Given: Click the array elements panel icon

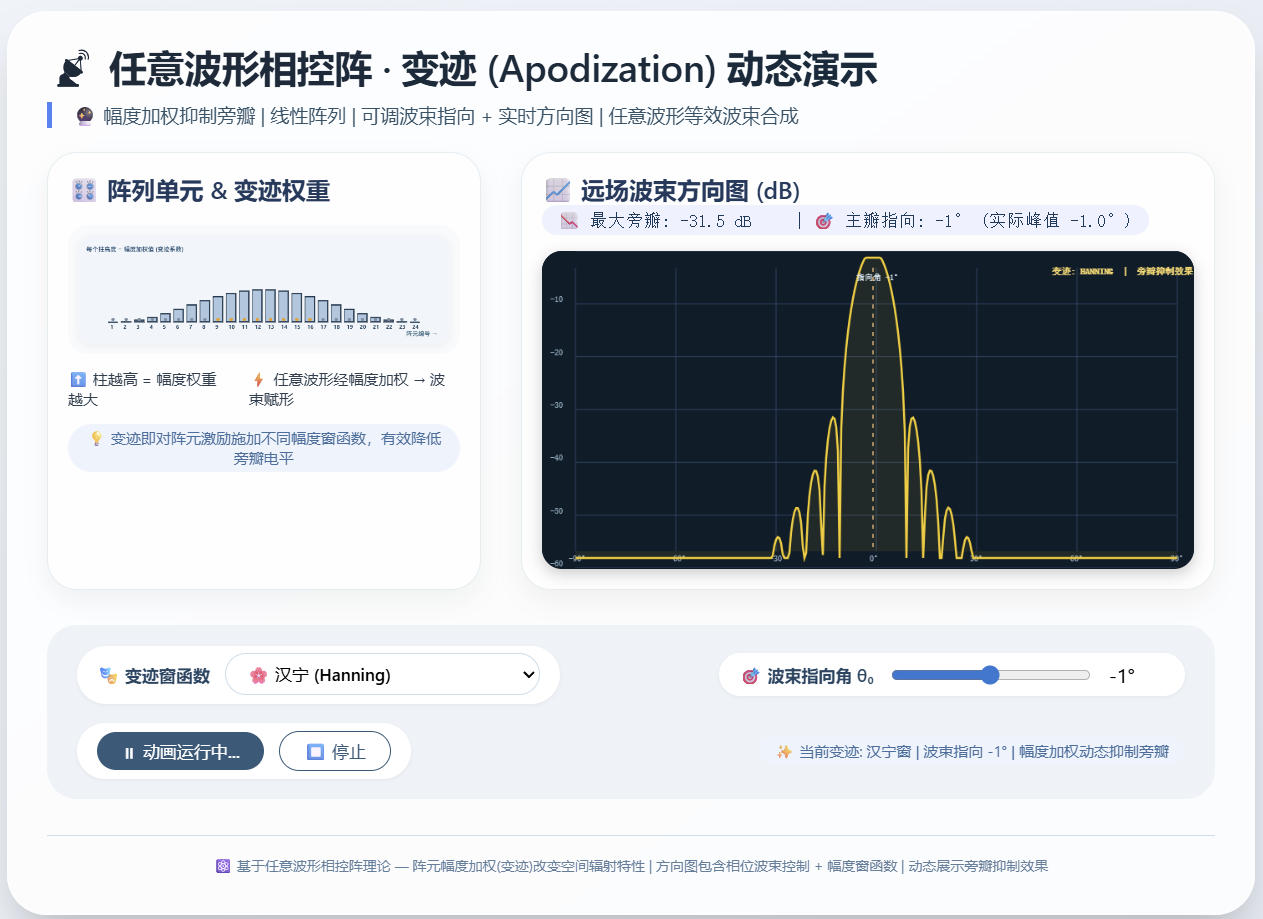Looking at the screenshot, I should (x=84, y=191).
